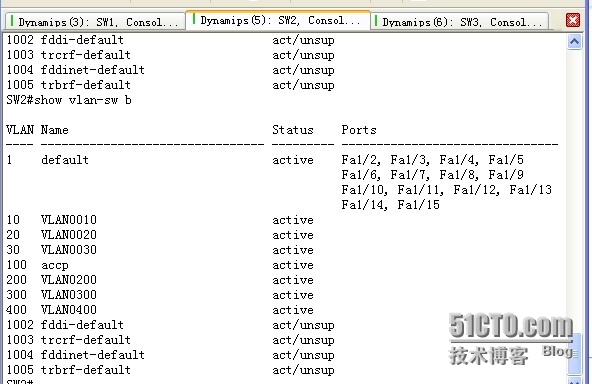The width and height of the screenshot is (592, 384).
Task: Click port list 'Fa1/14, Fa1/15'
Action: point(391,205)
